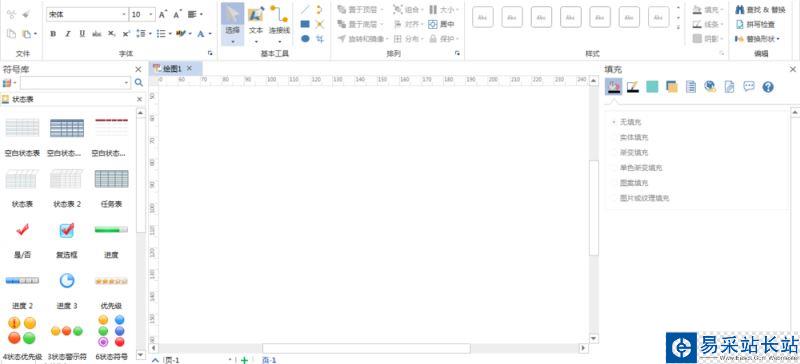This screenshot has height=364, width=800.
Task: Click the format painter brush icon
Action: 26,14
